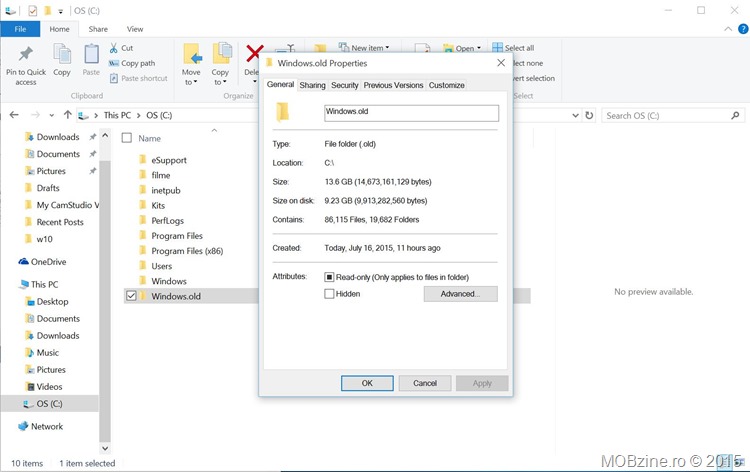Toggle the select-all checkbox beside Name
This screenshot has height=472, width=750.
pyautogui.click(x=127, y=138)
